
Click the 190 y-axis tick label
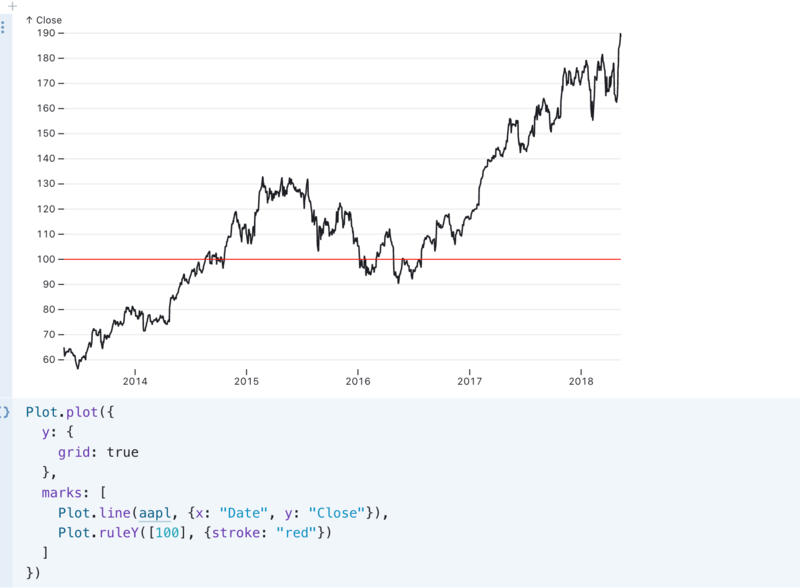tap(46, 33)
